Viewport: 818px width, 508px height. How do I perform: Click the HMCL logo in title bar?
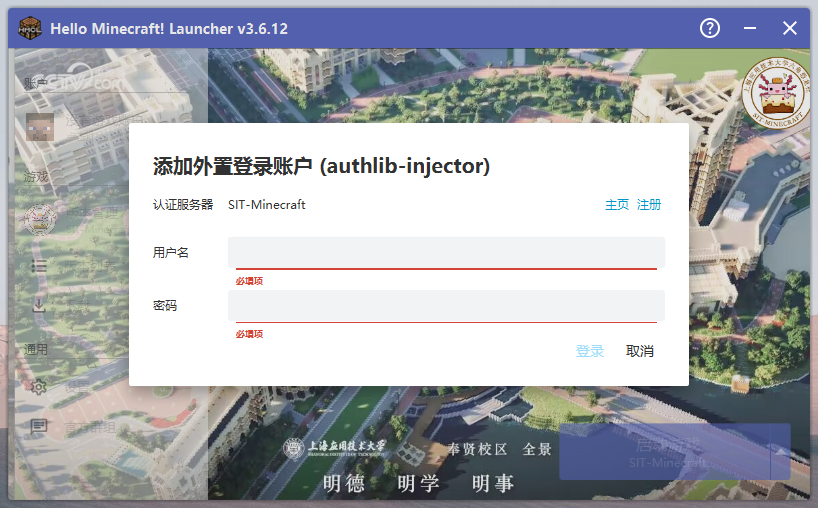(30, 28)
